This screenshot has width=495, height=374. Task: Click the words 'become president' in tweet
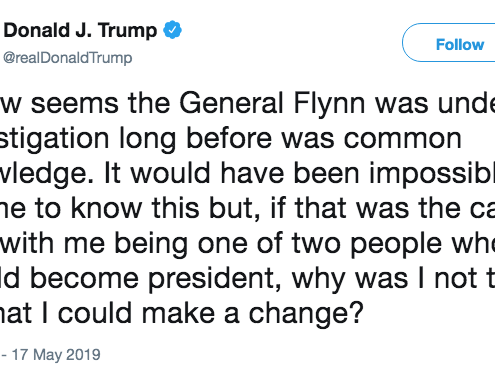click(x=153, y=278)
